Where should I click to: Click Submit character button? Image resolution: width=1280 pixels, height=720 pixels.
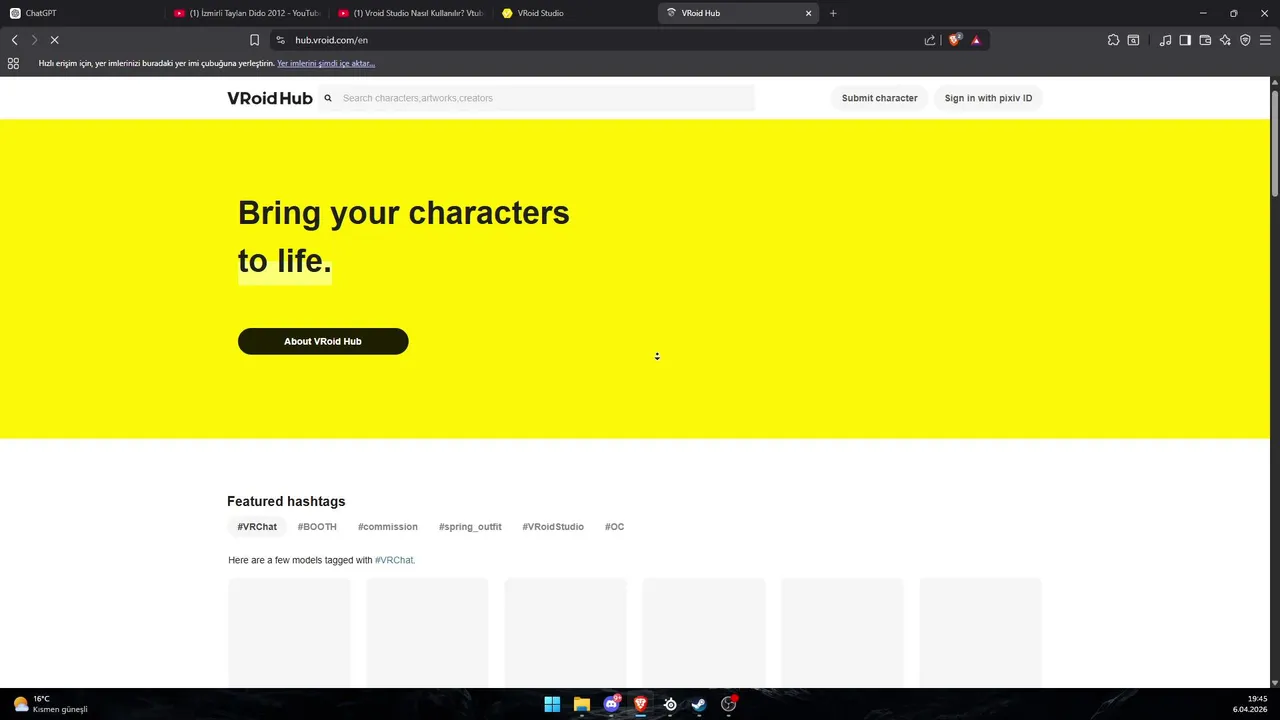[879, 98]
